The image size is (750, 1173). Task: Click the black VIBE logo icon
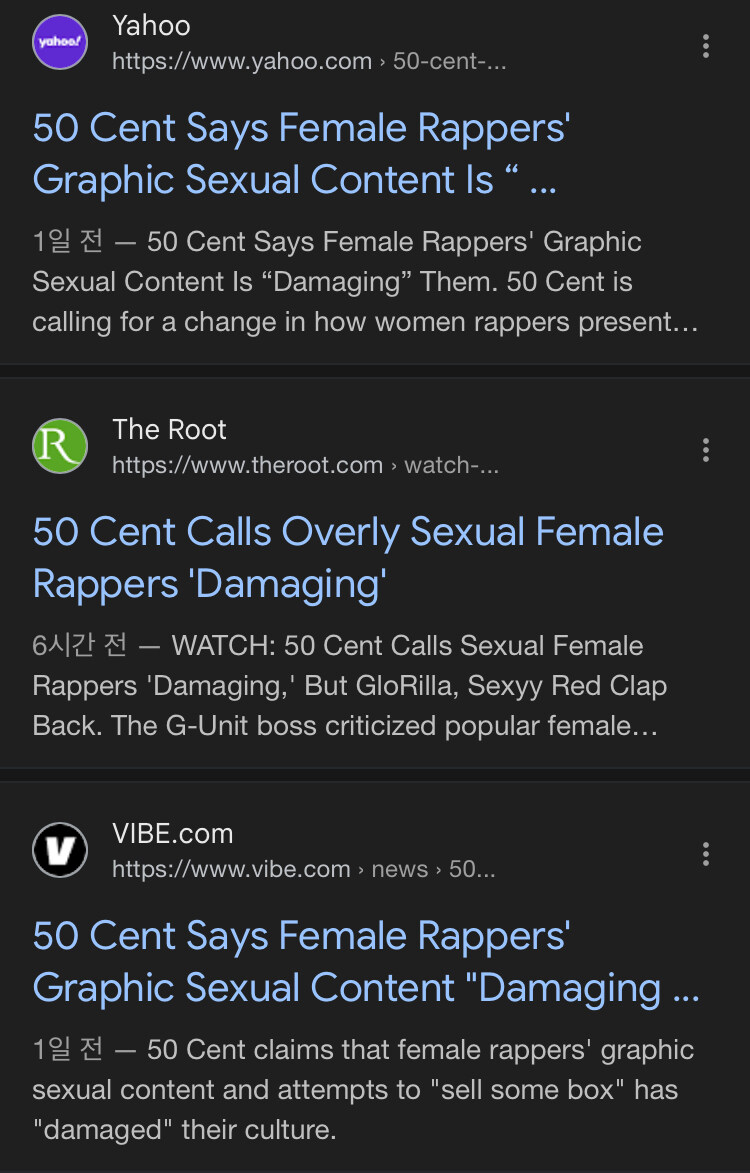(x=60, y=850)
